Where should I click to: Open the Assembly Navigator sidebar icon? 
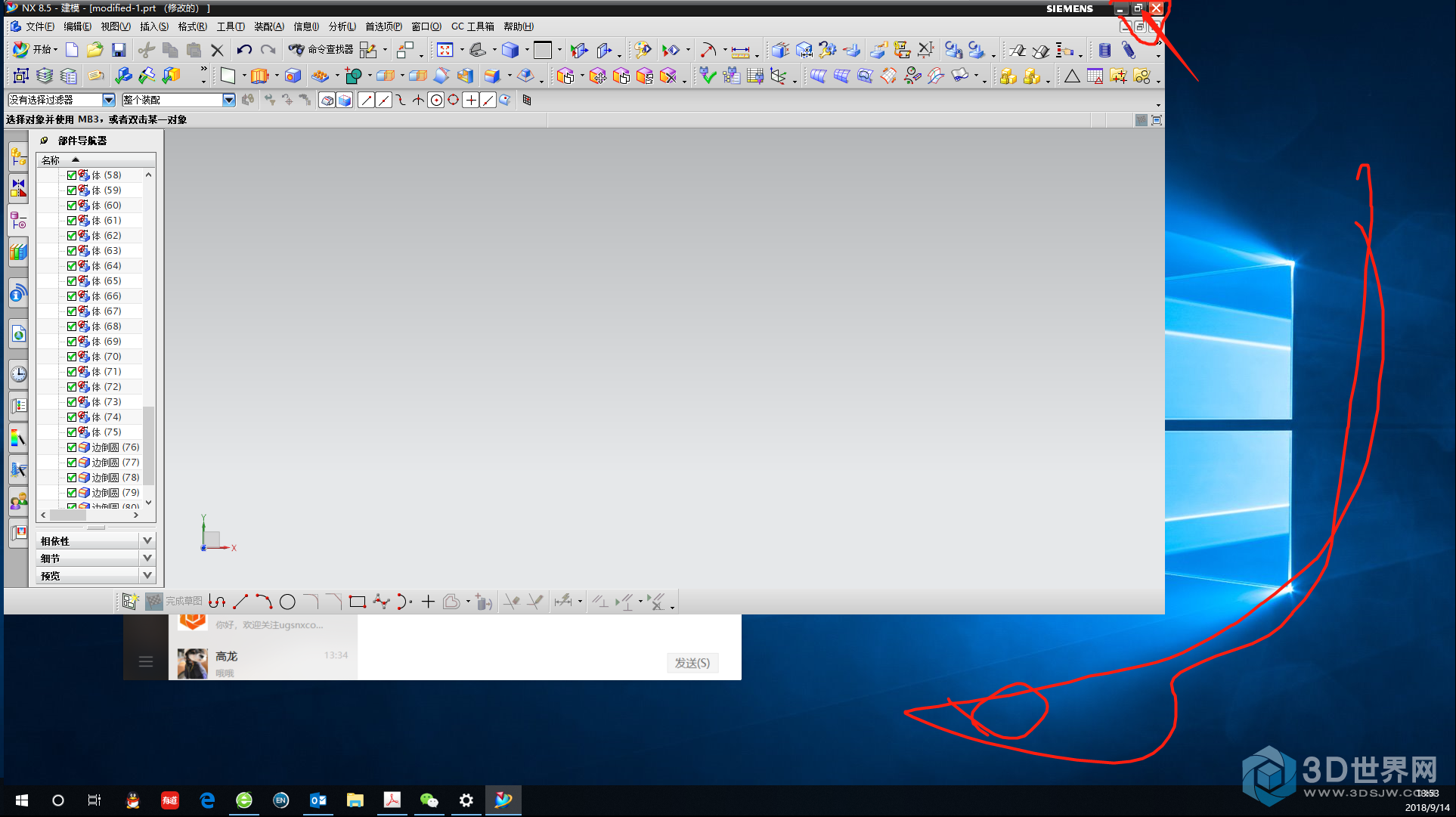[18, 156]
